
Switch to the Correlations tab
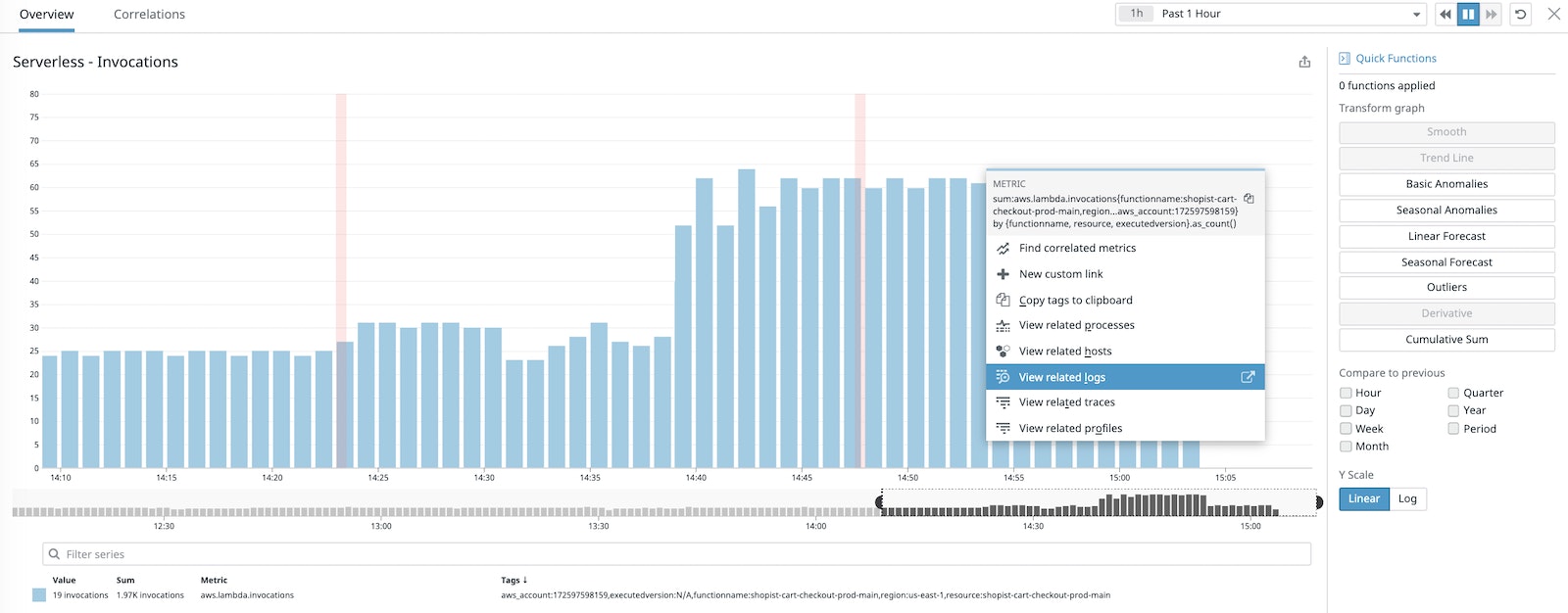tap(149, 15)
